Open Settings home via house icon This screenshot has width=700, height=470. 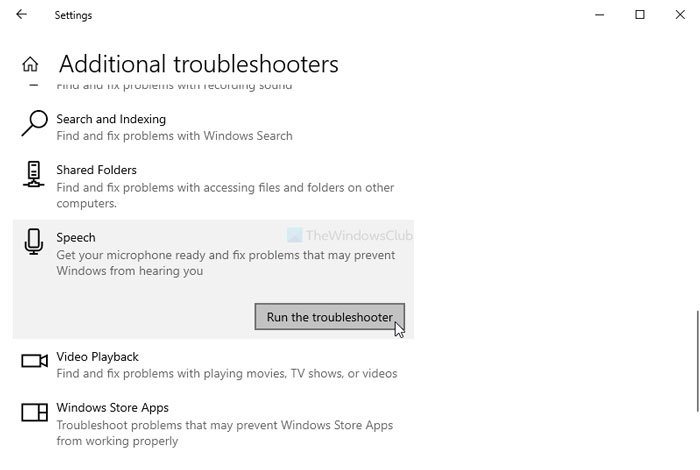tap(30, 64)
